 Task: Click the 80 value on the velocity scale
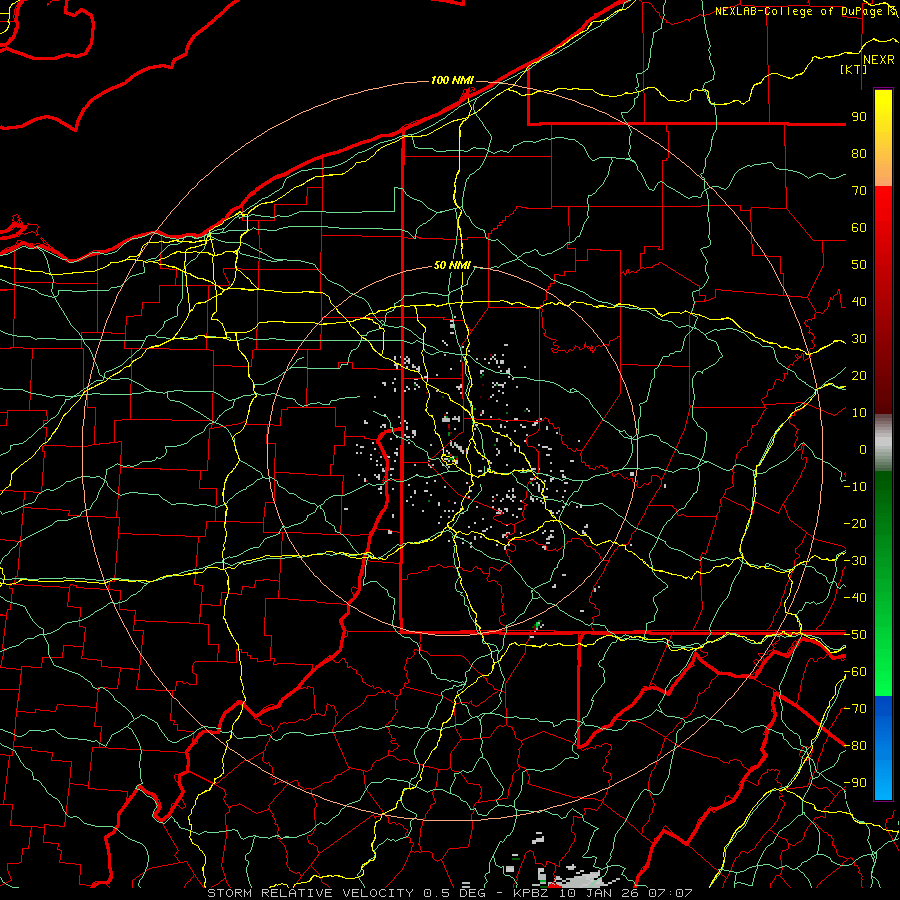859,153
